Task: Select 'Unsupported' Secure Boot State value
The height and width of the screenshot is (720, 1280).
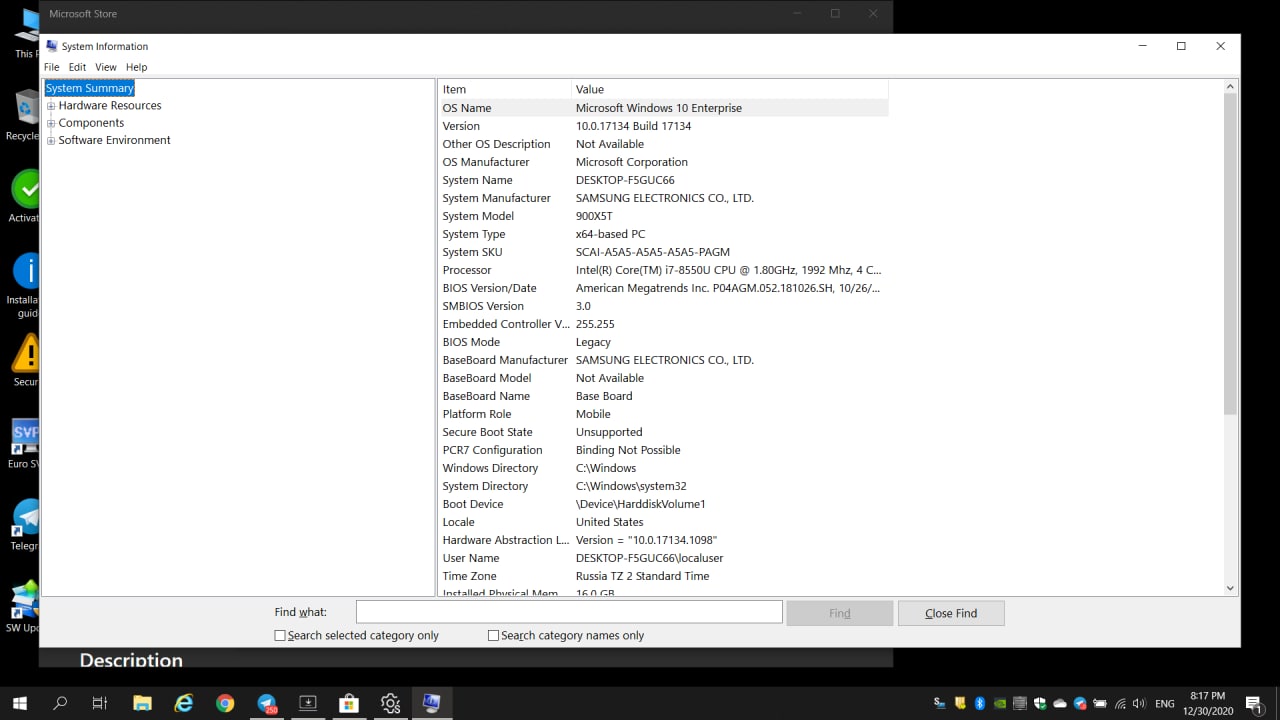Action: [609, 432]
